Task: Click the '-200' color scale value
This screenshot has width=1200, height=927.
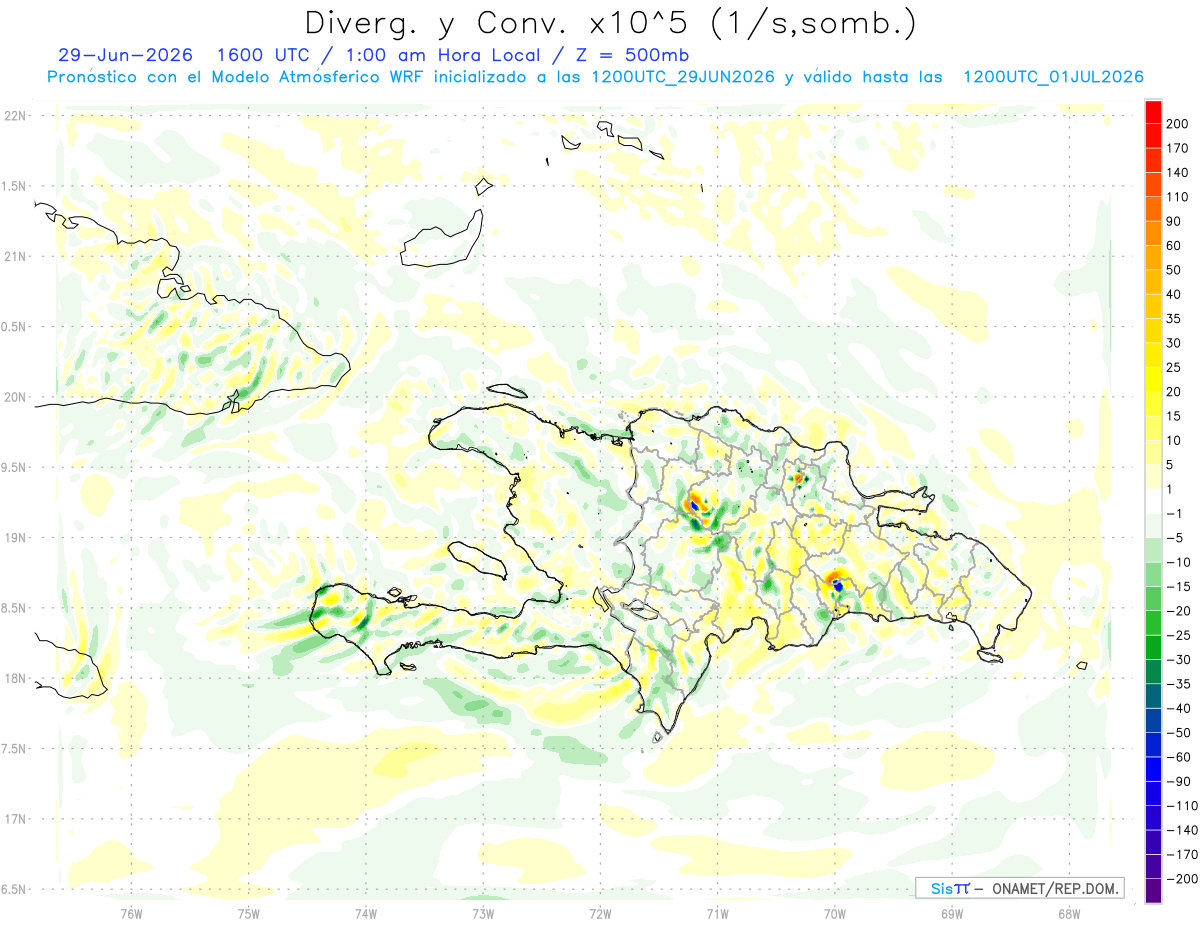Action: [1184, 880]
